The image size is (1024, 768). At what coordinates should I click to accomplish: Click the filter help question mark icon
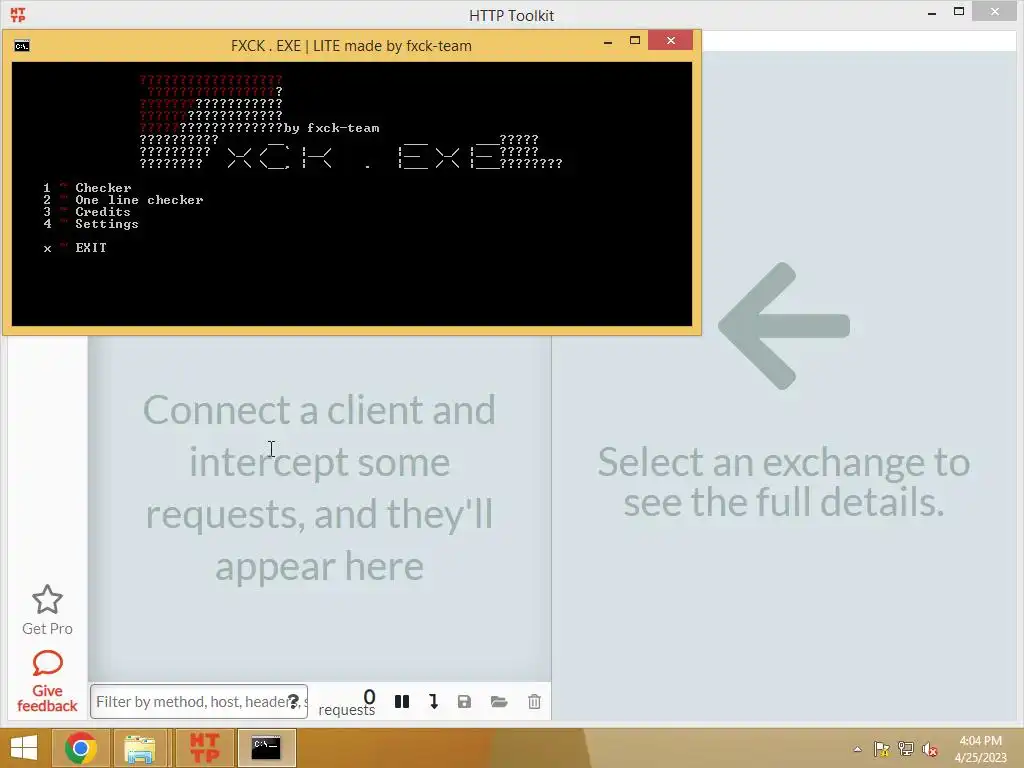(293, 701)
